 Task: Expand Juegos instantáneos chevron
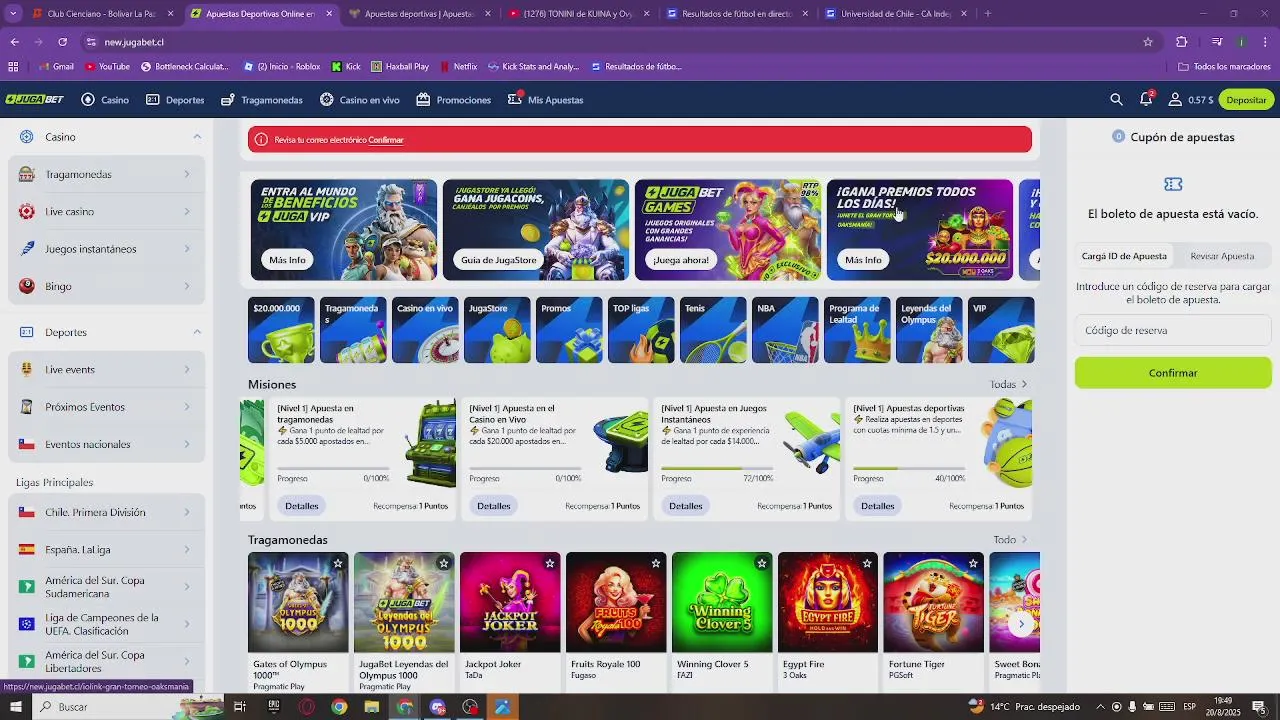point(187,249)
